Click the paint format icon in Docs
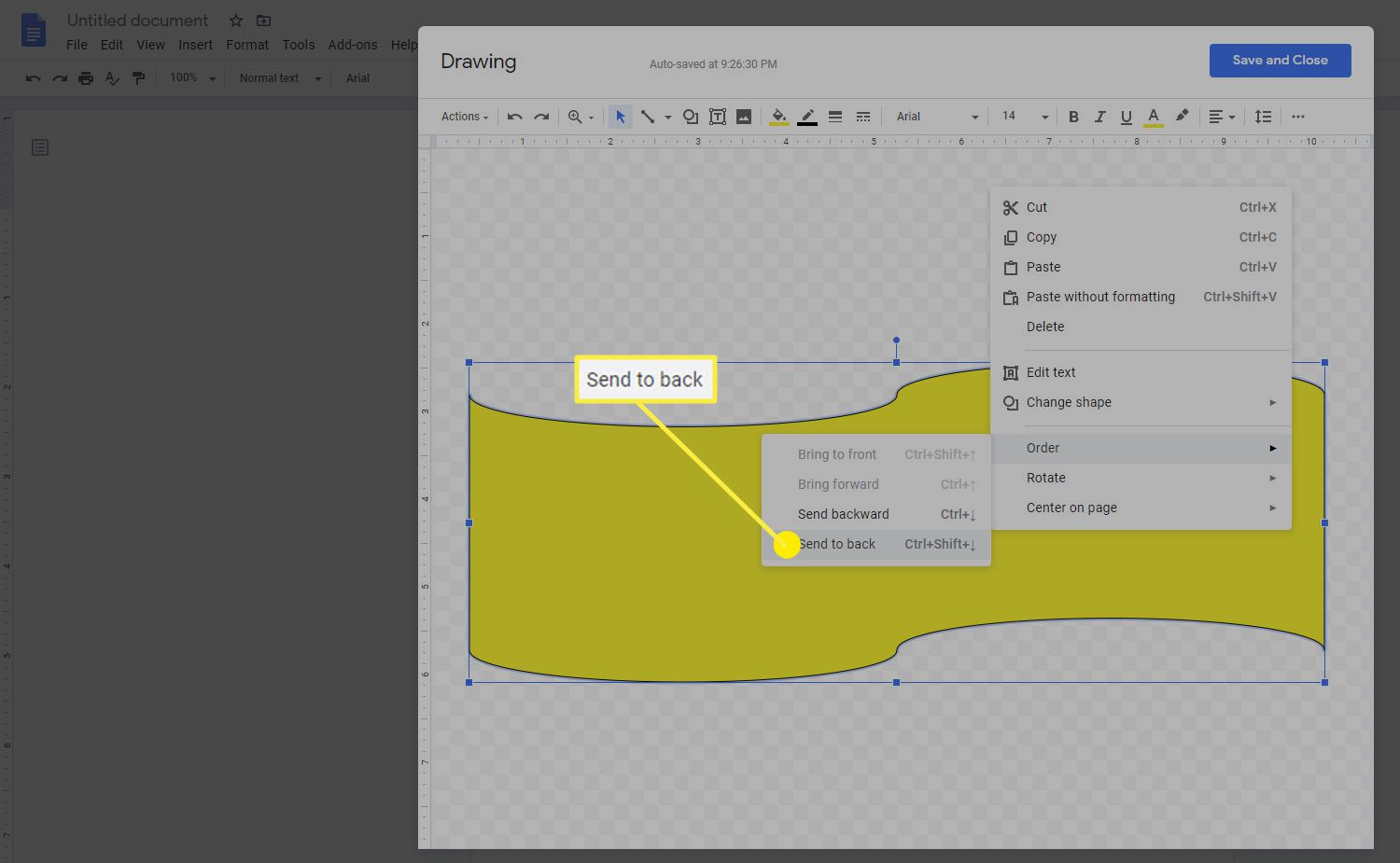Viewport: 1400px width, 863px height. point(138,78)
